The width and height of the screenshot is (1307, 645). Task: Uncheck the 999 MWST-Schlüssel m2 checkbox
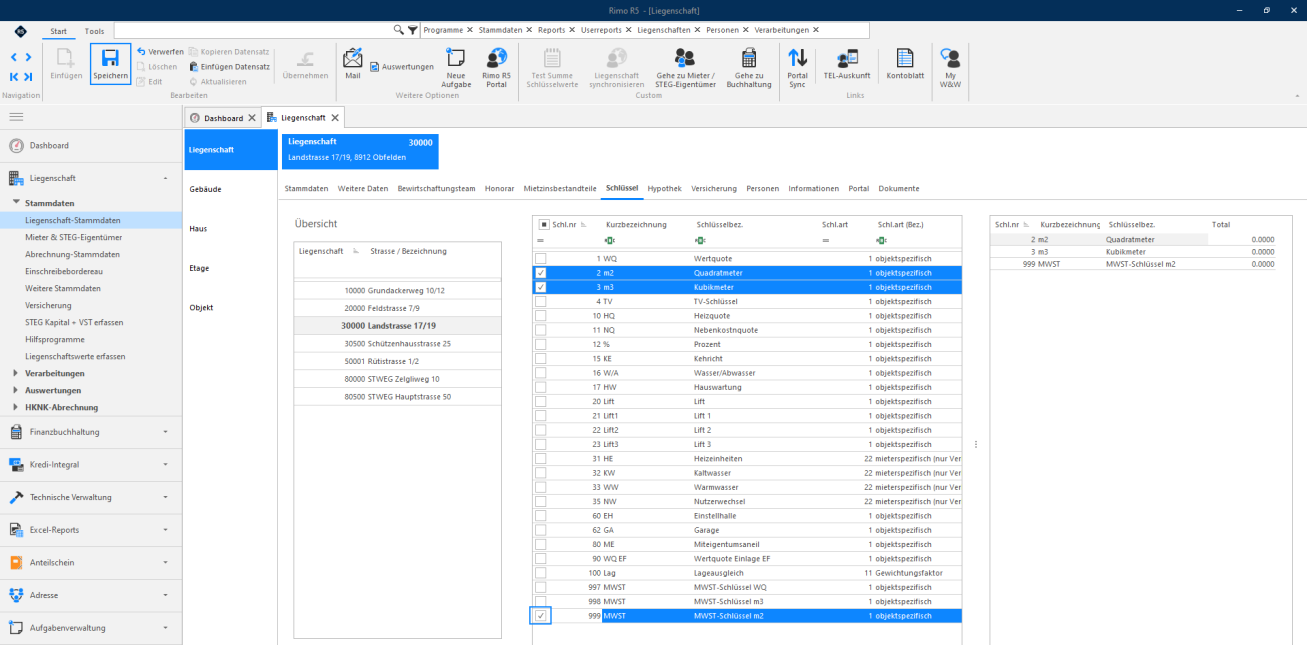(541, 616)
